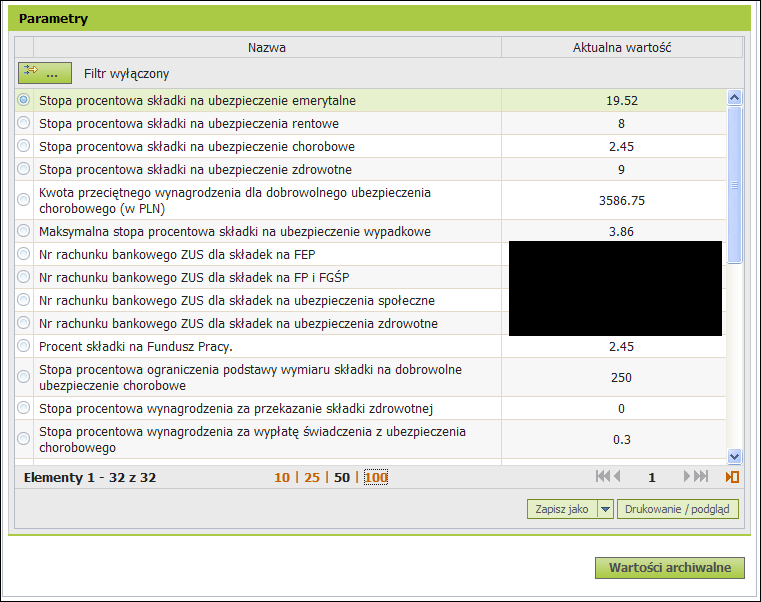Jump to the last page

coord(702,477)
